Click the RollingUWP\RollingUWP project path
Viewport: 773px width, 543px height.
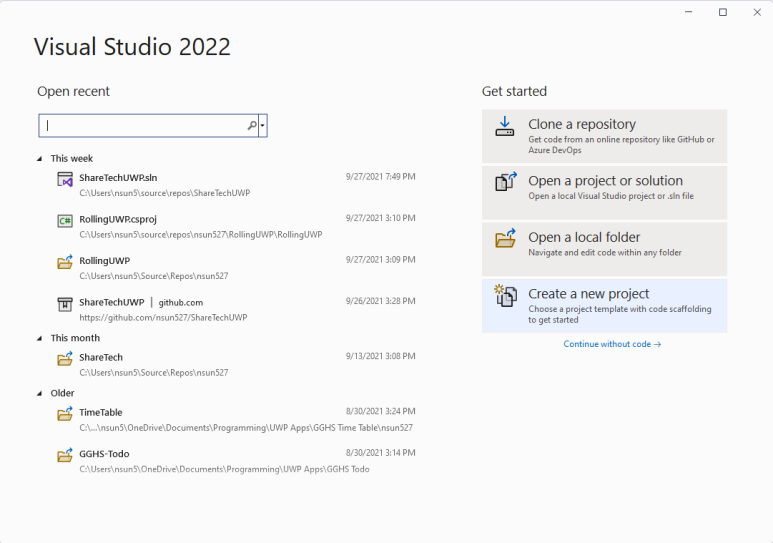[201, 234]
